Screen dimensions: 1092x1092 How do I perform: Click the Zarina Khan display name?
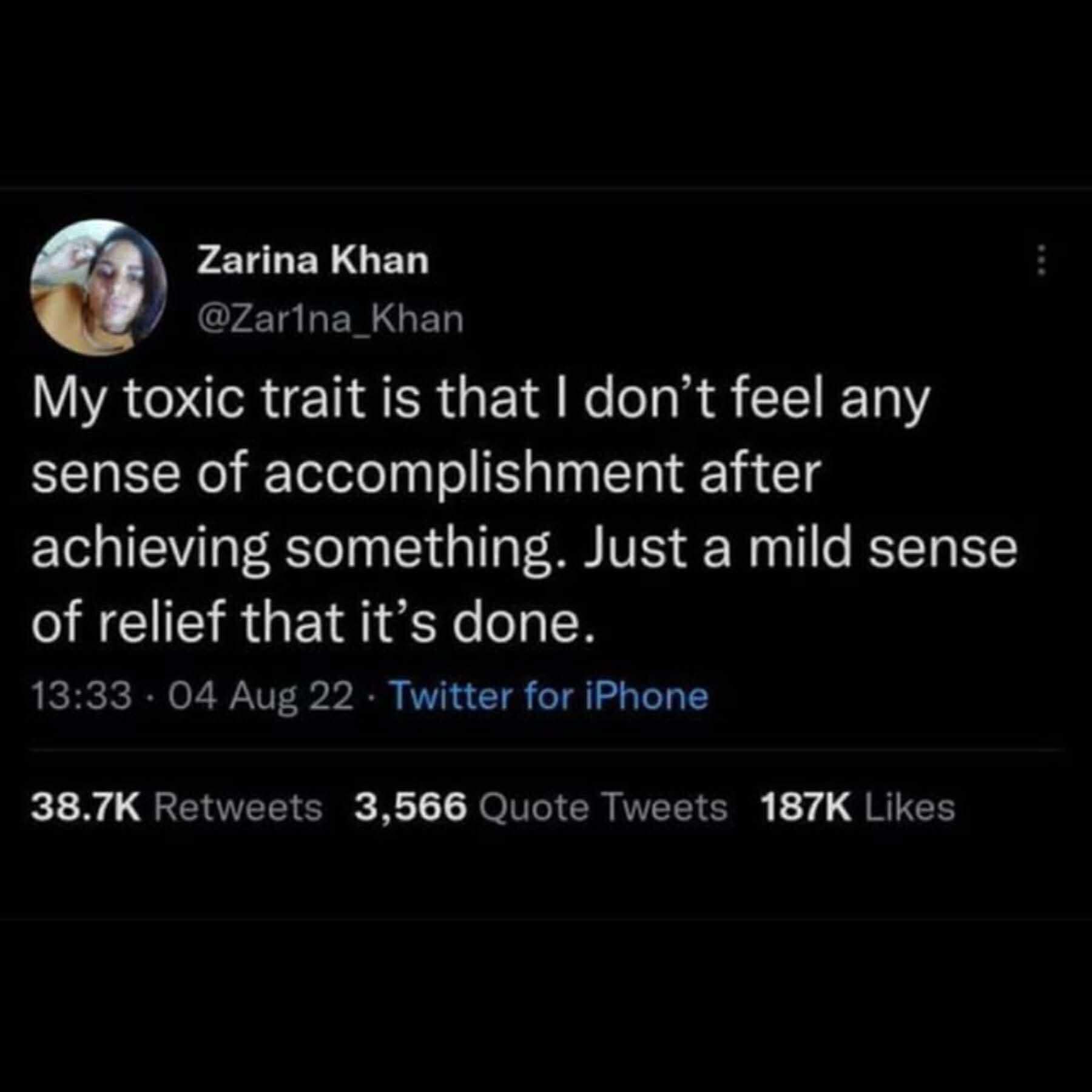point(314,261)
